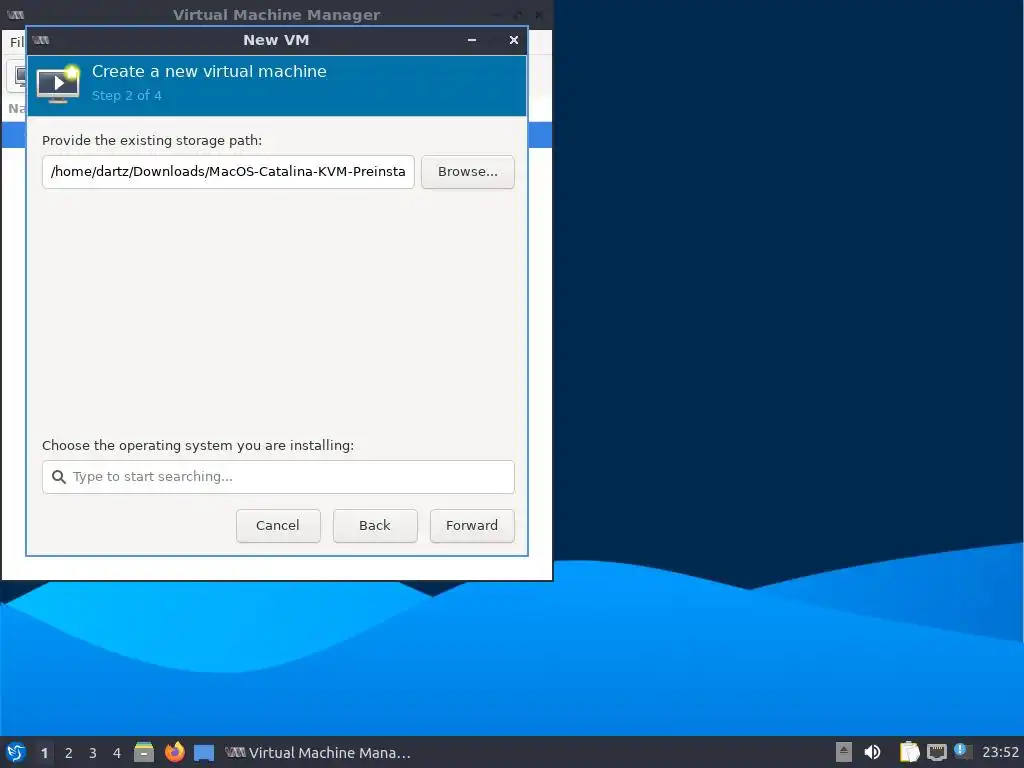Switch to workspace 1
The height and width of the screenshot is (768, 1024).
[44, 753]
